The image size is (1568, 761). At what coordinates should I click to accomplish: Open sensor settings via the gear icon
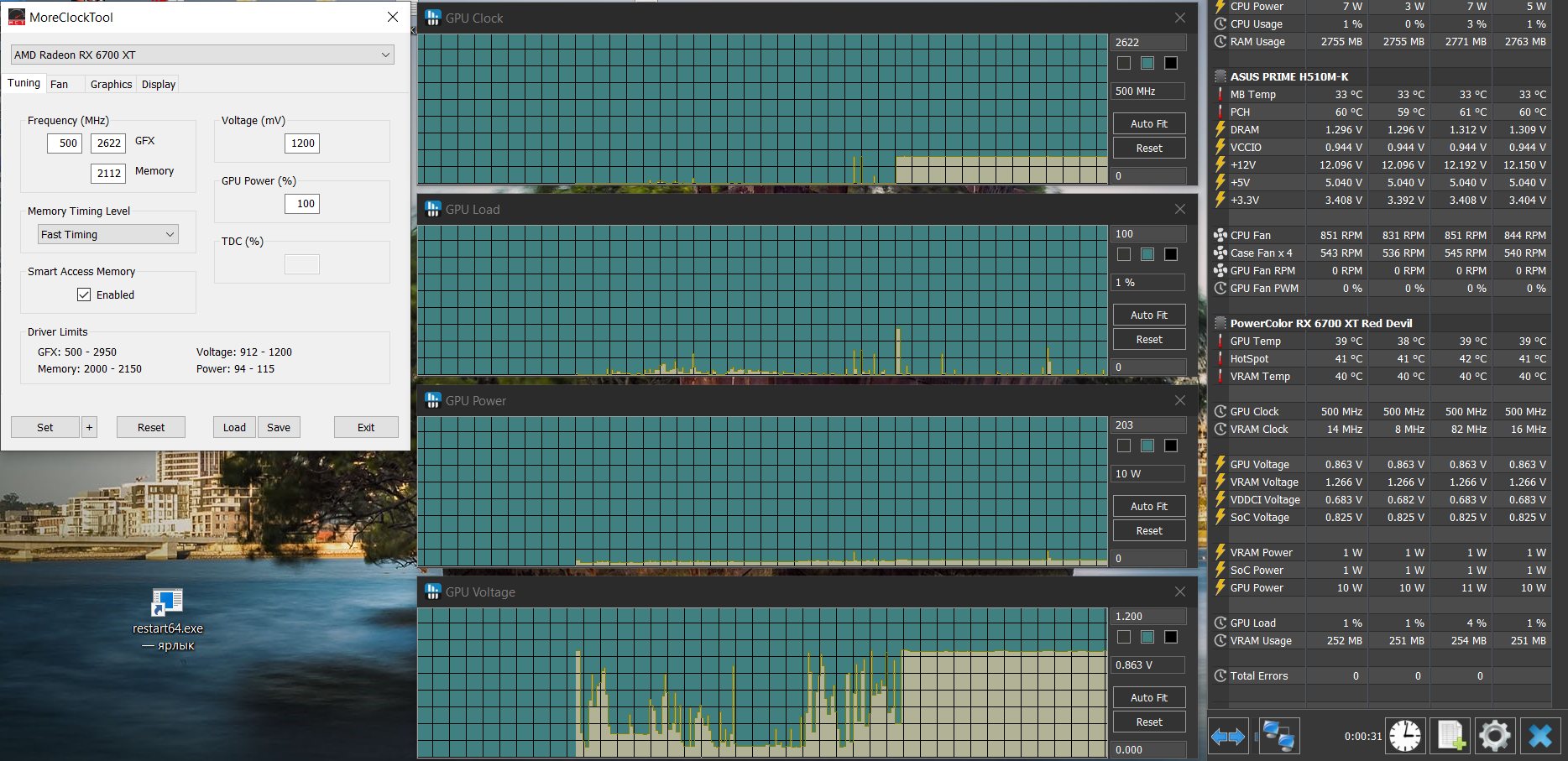pos(1495,737)
